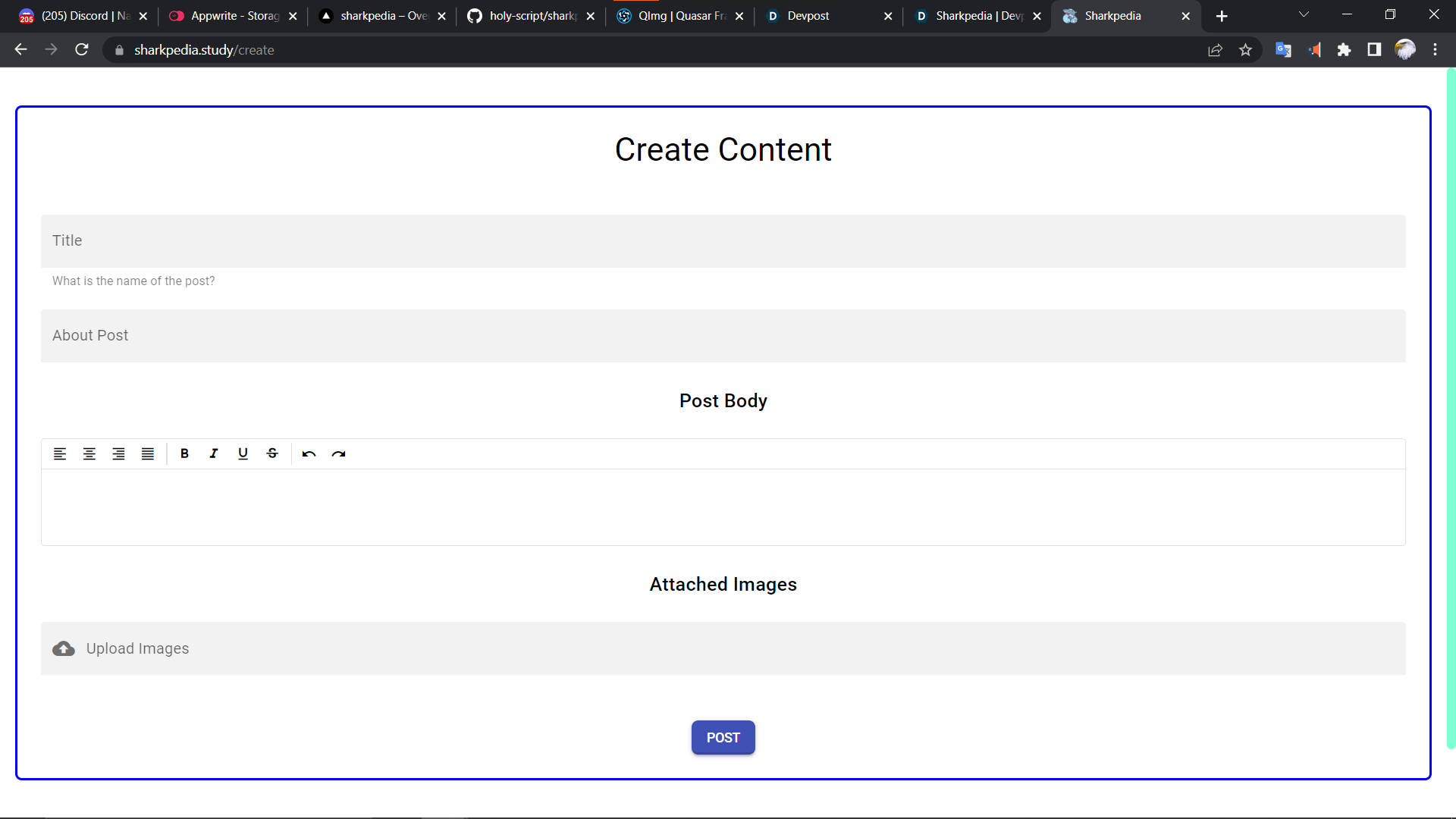Image resolution: width=1456 pixels, height=819 pixels.
Task: Focus the Title input field
Action: [x=723, y=241]
